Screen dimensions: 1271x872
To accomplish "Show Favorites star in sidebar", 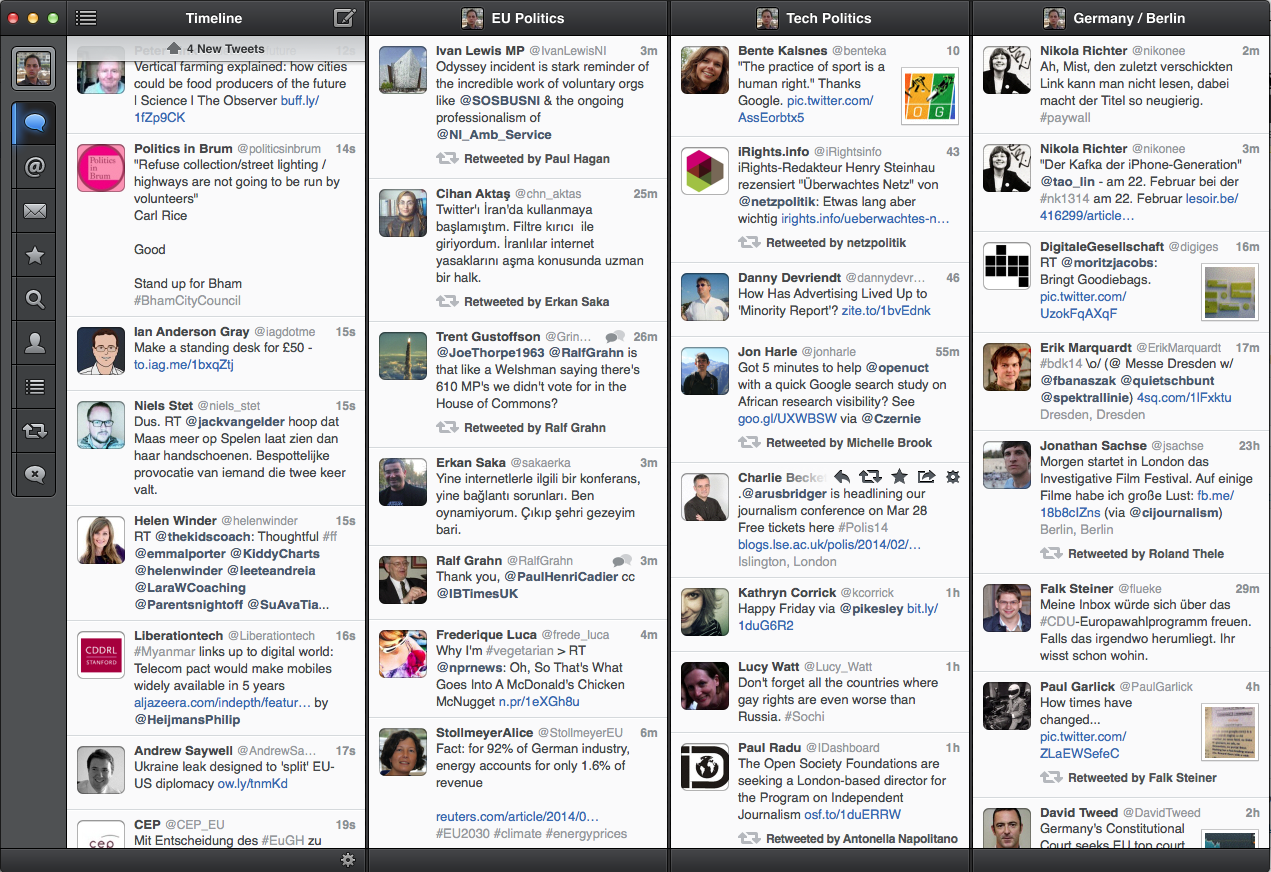I will click(x=35, y=256).
